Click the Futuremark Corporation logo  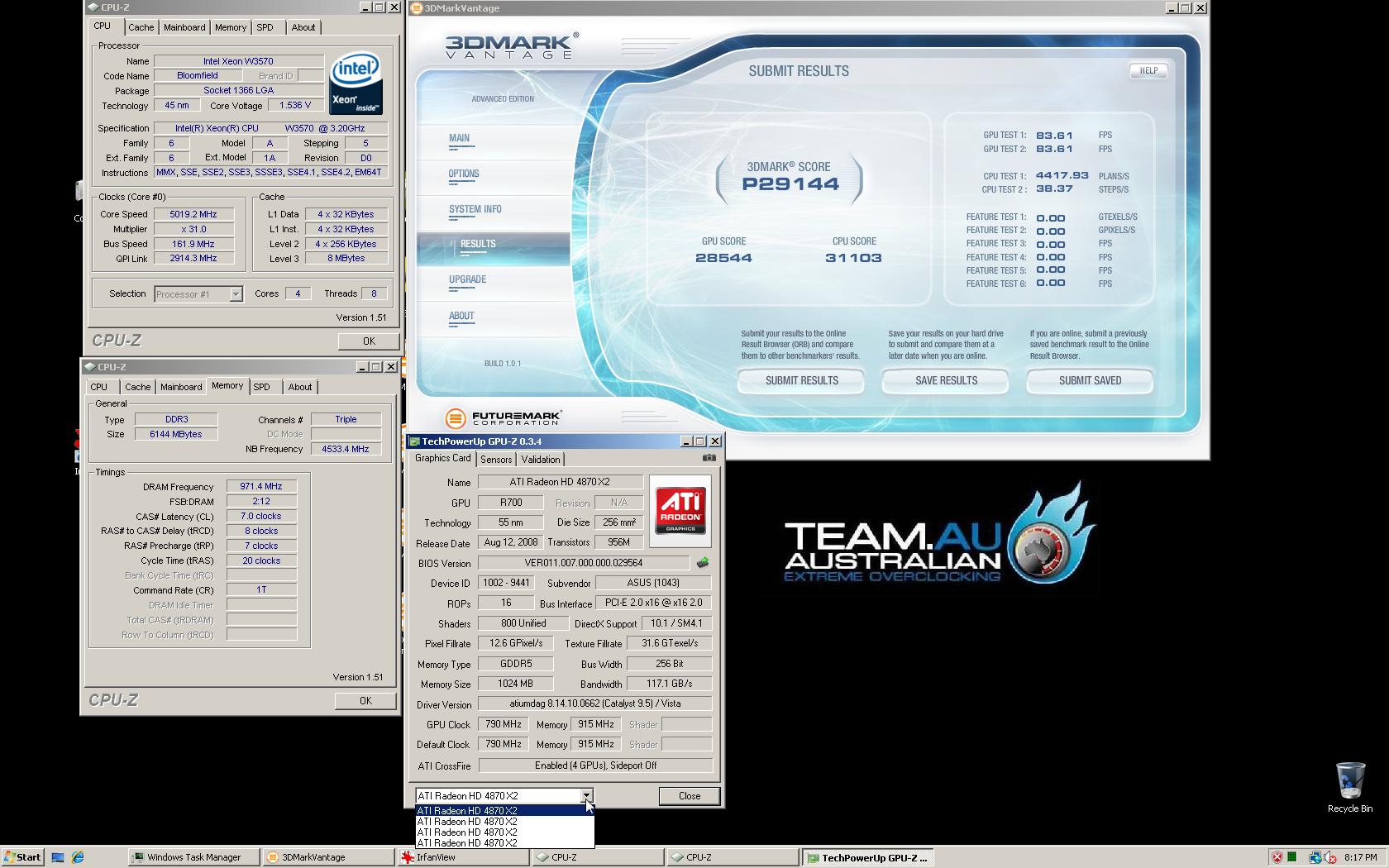tap(503, 418)
